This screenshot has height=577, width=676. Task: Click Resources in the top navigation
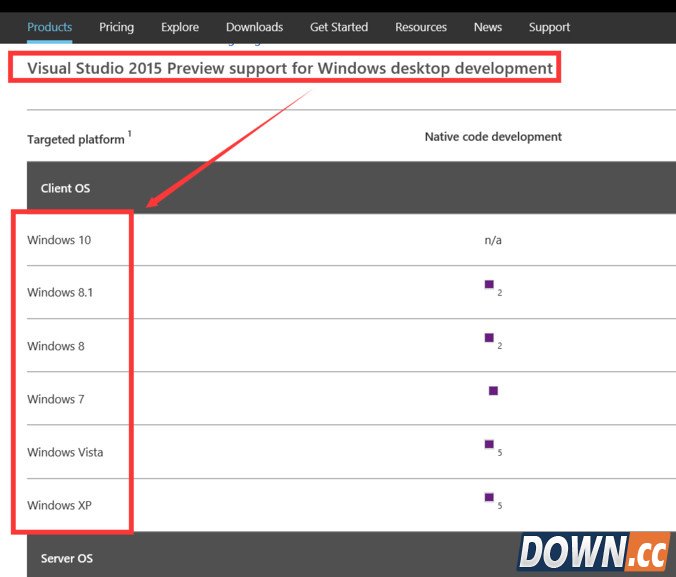(x=421, y=27)
